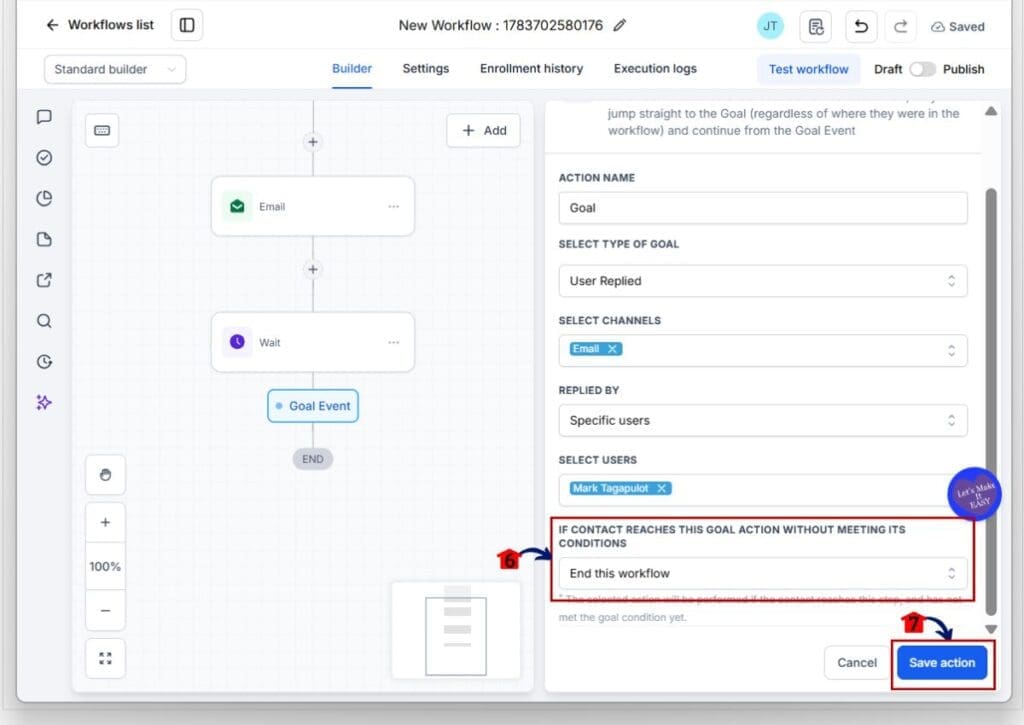1024x725 pixels.
Task: Zoom out the canvas
Action: (105, 611)
